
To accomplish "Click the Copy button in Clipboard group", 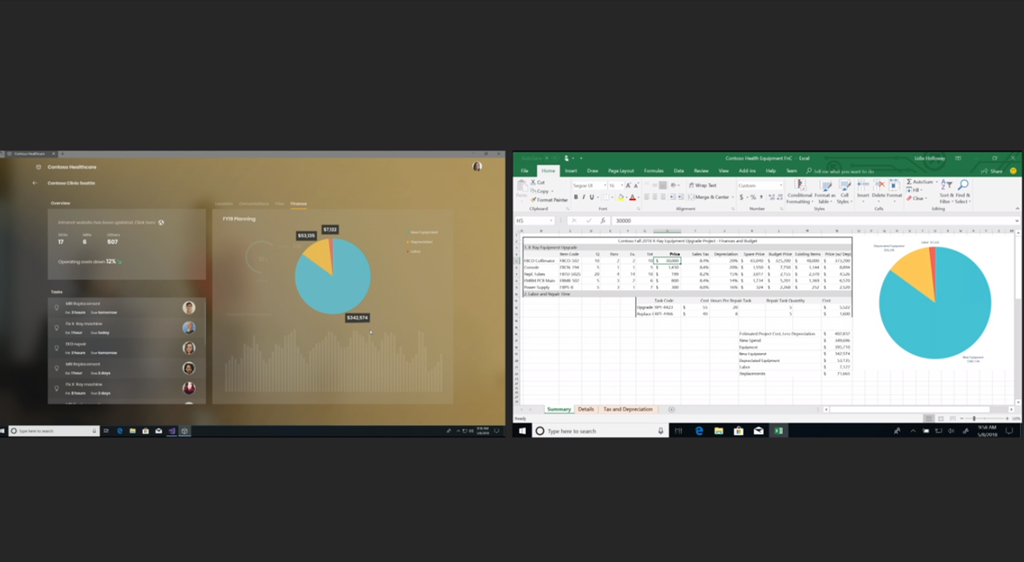I will point(540,191).
